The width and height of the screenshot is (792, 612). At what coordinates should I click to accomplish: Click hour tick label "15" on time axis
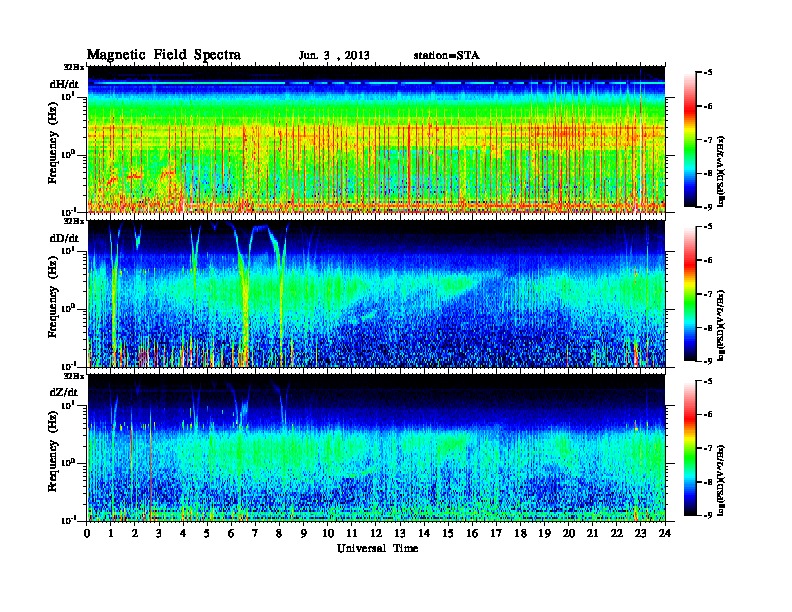coord(448,533)
